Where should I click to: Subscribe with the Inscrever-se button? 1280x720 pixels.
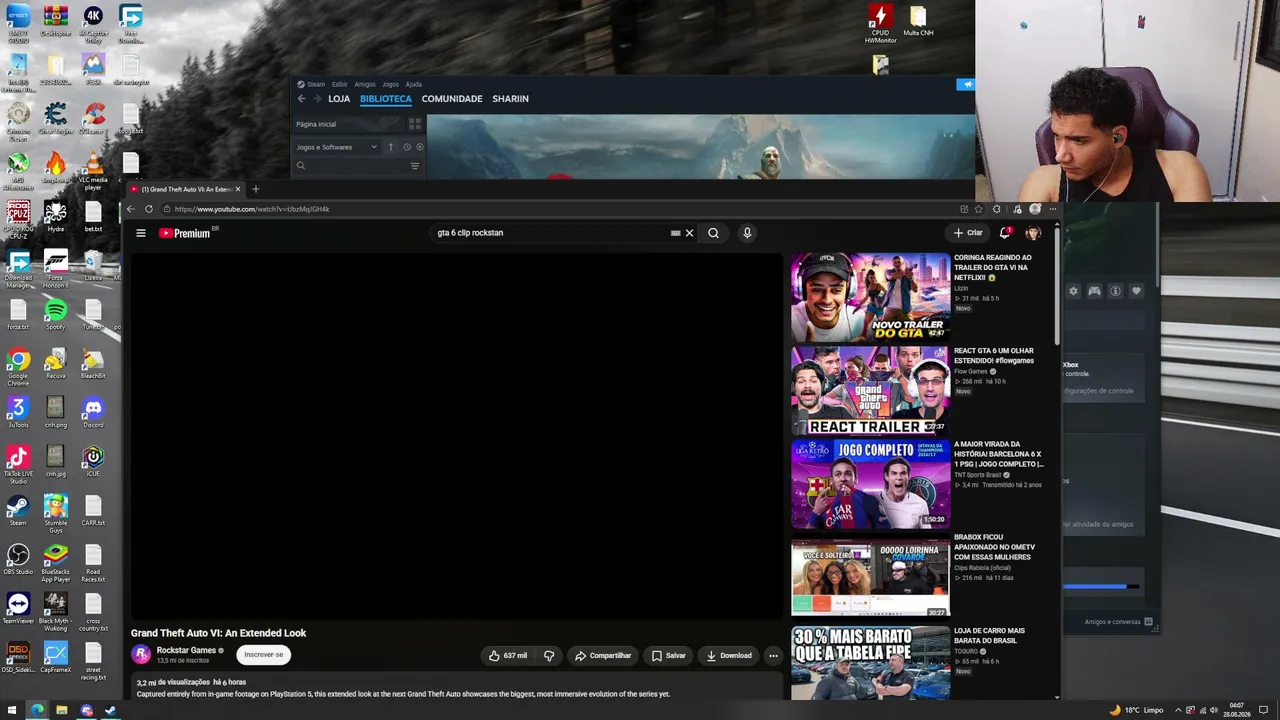click(x=264, y=655)
